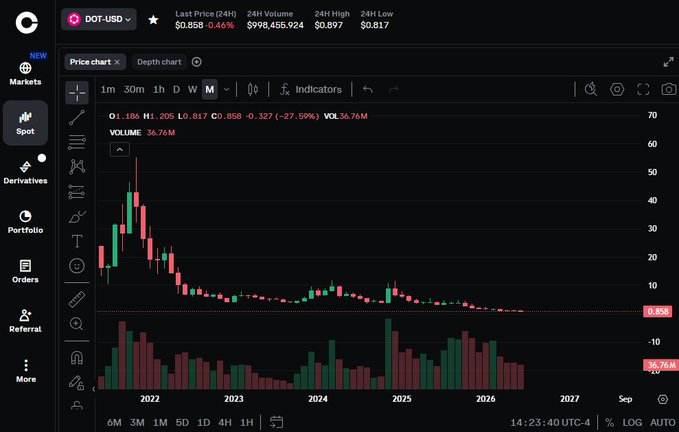Image resolution: width=679 pixels, height=432 pixels.
Task: Open the Portfolio page
Action: click(25, 222)
